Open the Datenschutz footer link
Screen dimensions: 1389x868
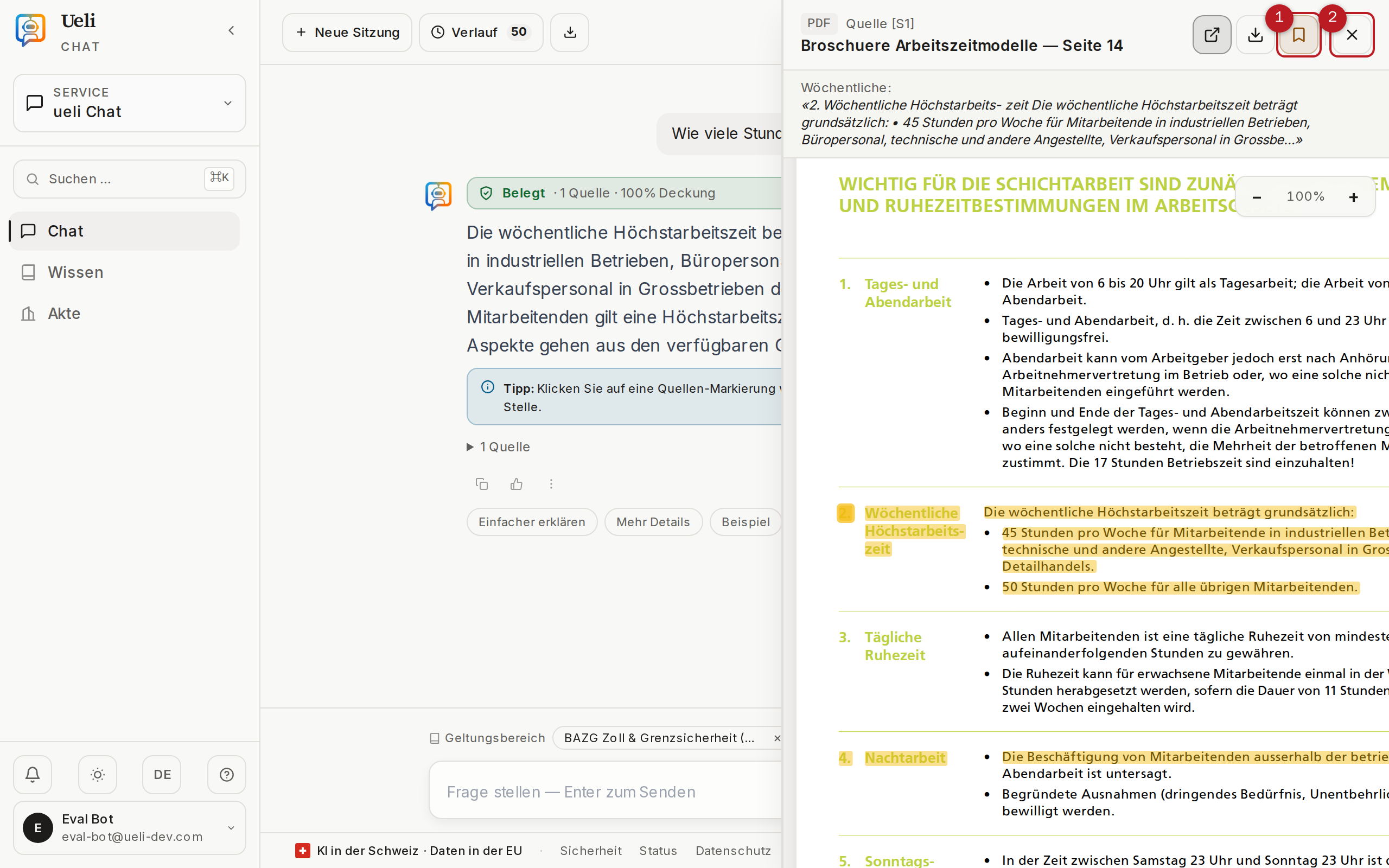733,851
